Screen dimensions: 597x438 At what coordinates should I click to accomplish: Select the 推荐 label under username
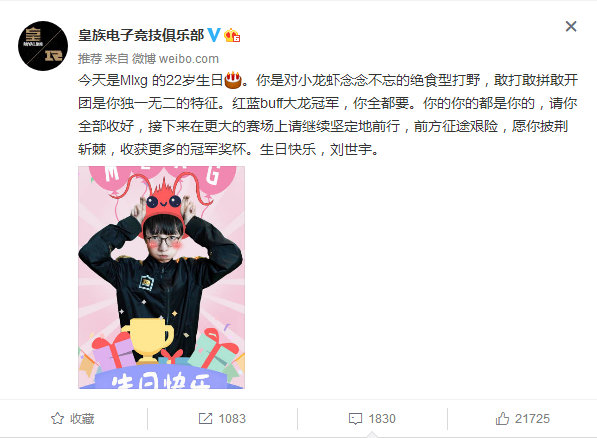(x=90, y=59)
